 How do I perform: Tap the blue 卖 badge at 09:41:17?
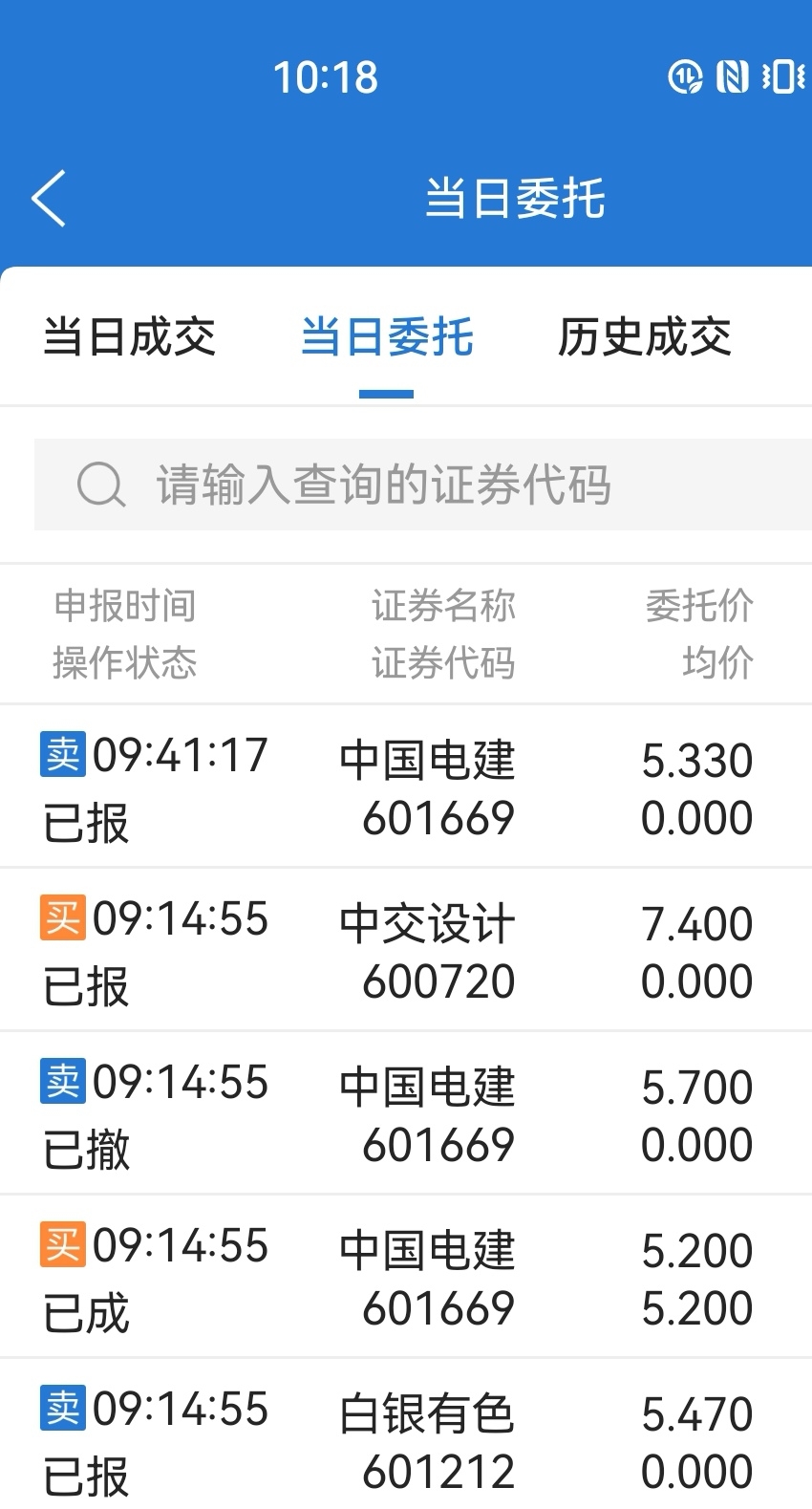click(x=63, y=754)
